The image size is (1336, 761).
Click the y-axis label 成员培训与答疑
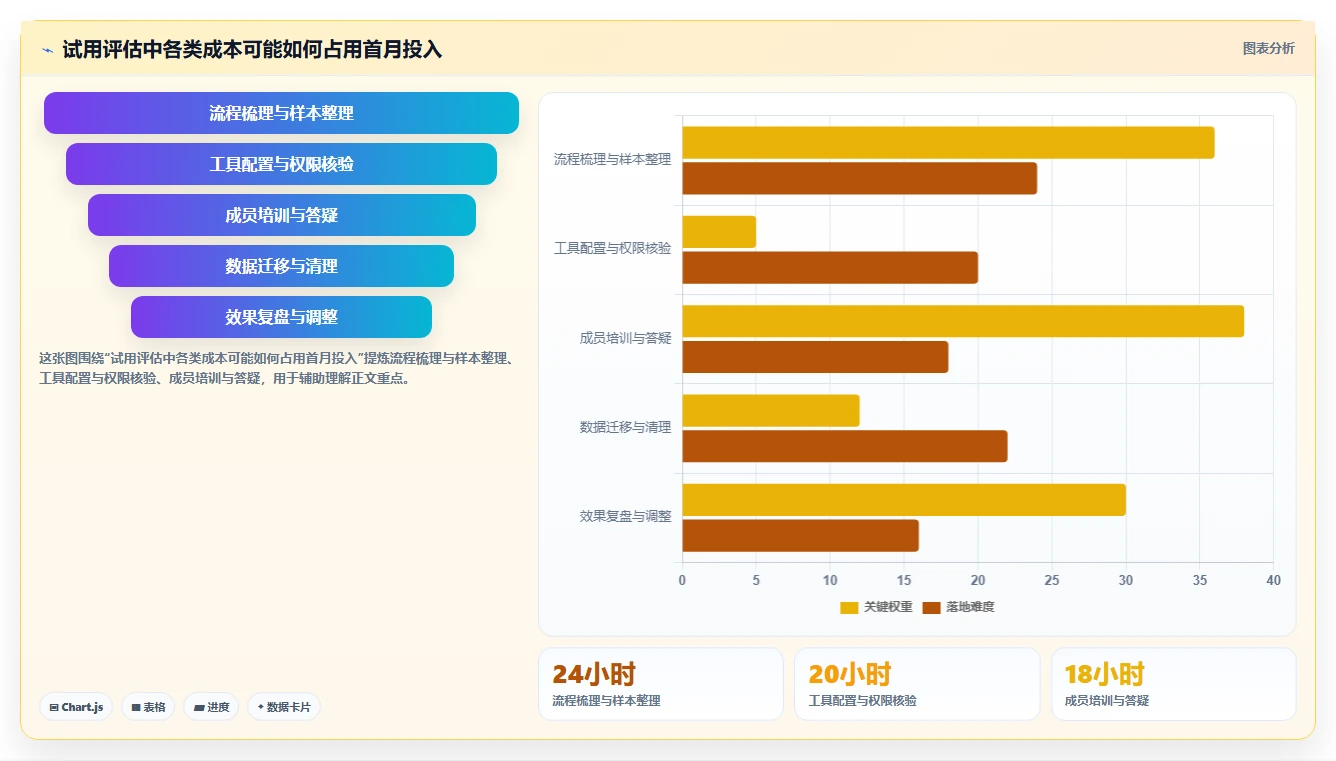tap(625, 338)
